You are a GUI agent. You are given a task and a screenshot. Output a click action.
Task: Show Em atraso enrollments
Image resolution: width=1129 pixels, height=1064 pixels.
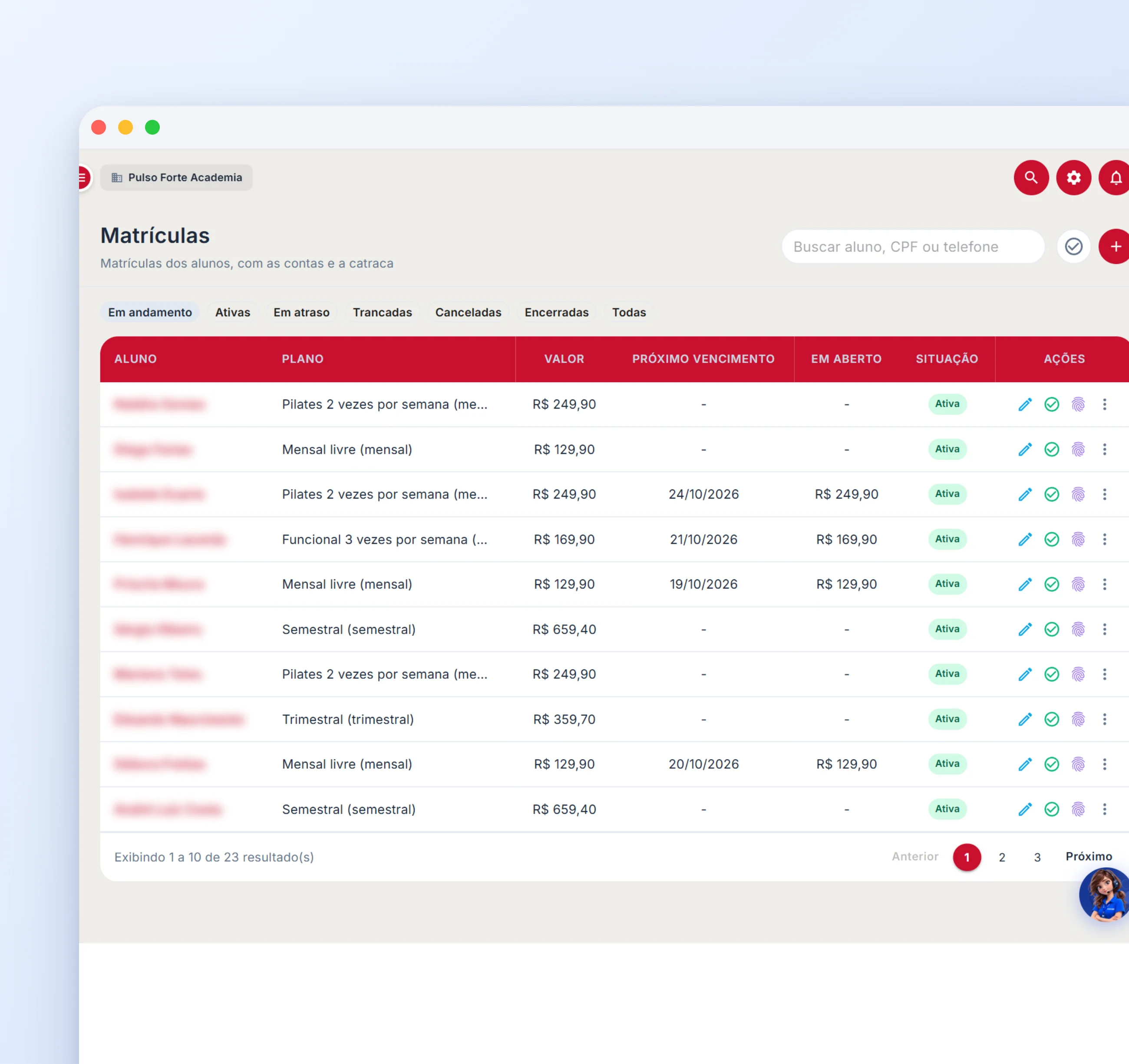coord(301,312)
